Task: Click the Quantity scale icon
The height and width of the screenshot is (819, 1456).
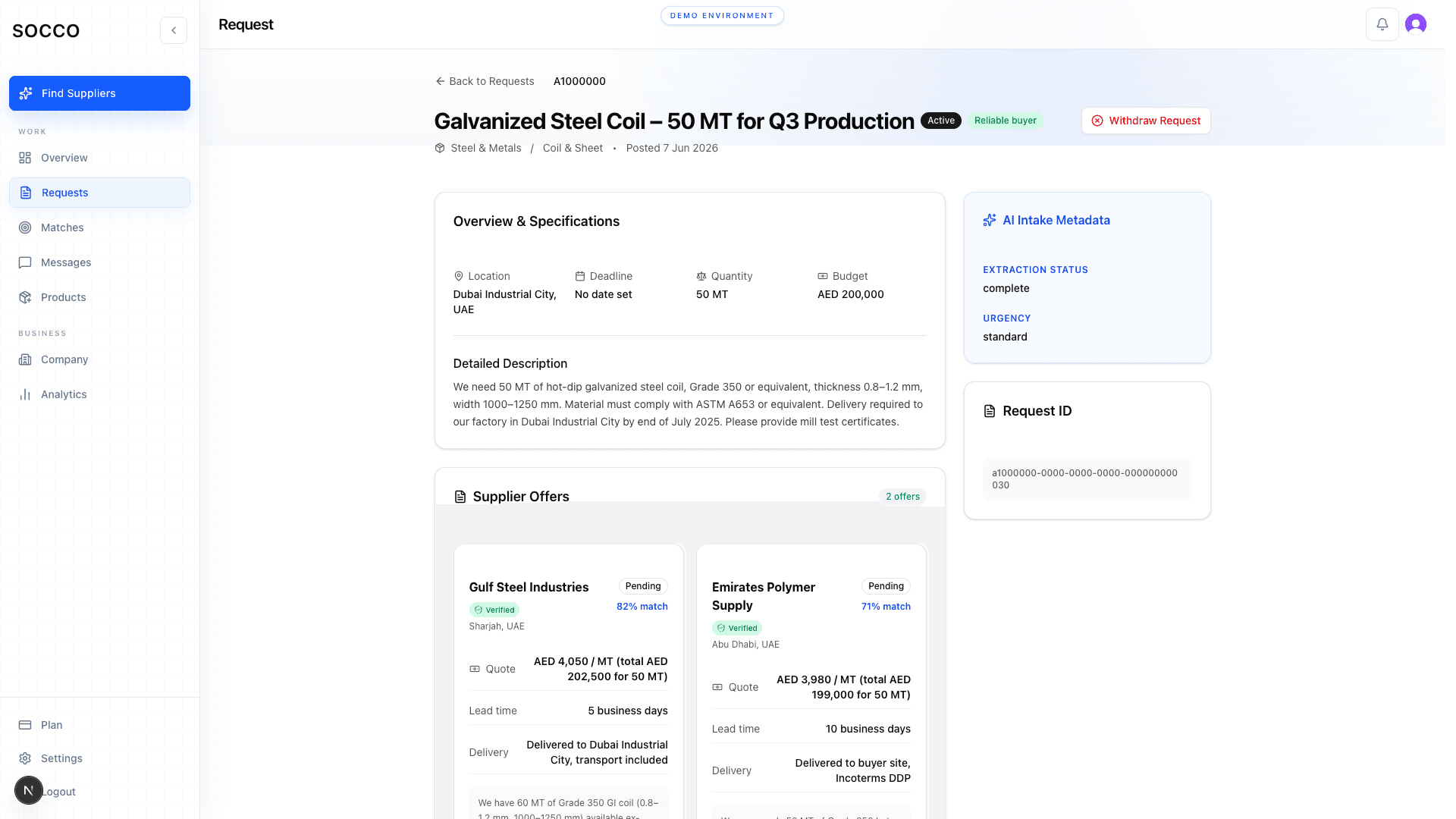Action: pyautogui.click(x=701, y=276)
